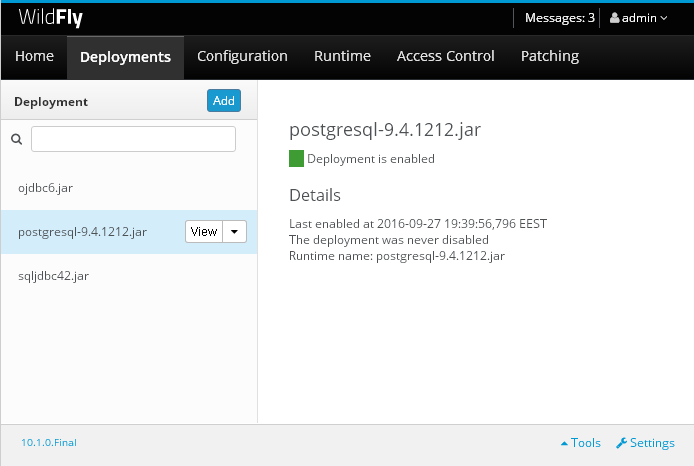Click the View button for postgresql jar
Screen dimensions: 694x466
coord(204,232)
